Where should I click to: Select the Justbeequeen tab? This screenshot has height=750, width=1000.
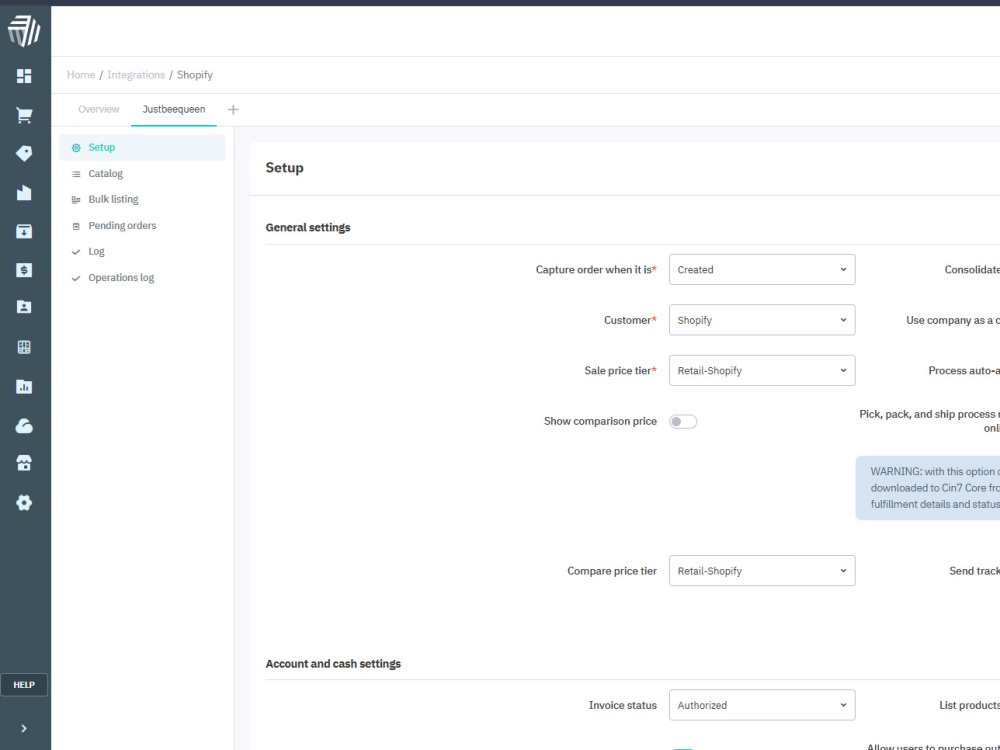173,109
